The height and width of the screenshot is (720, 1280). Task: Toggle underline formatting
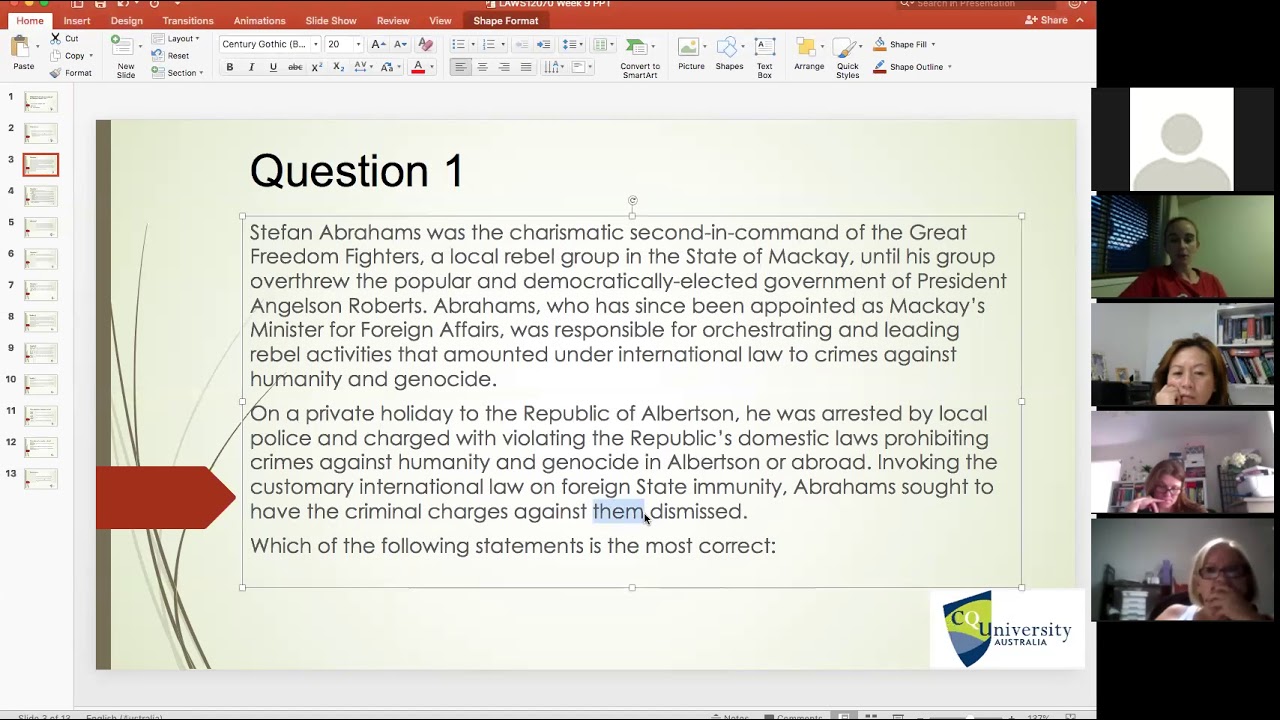coord(273,67)
